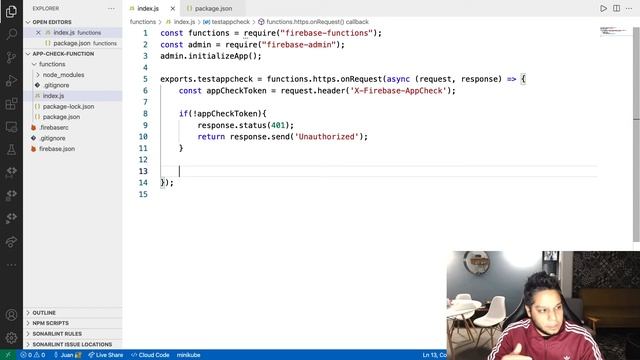This screenshot has width=640, height=360.
Task: Open the Explorer view in activity bar
Action: pyautogui.click(x=11, y=11)
